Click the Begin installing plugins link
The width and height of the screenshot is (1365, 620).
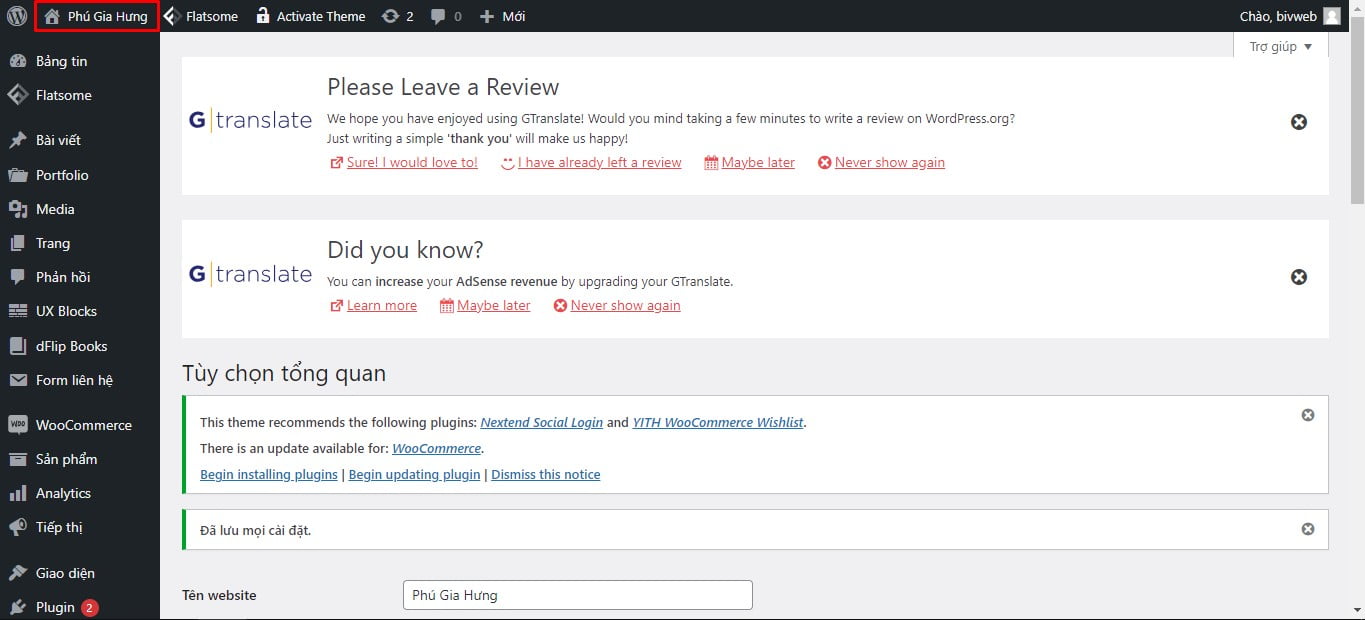[268, 474]
